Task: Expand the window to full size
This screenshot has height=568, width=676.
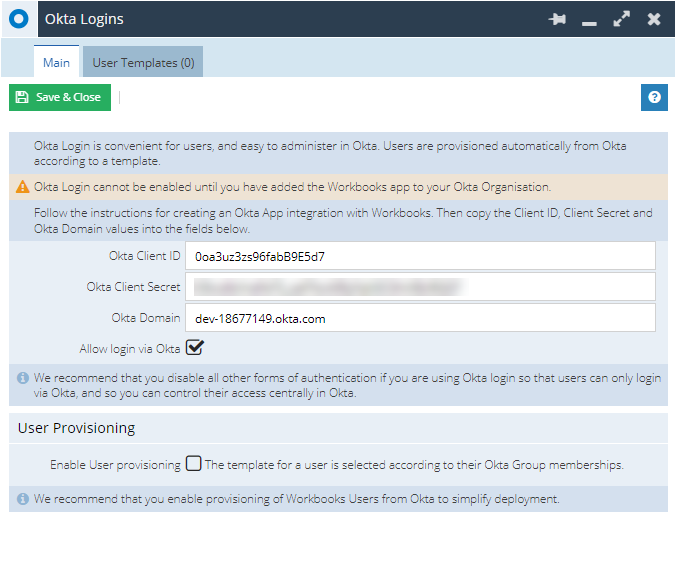Action: pyautogui.click(x=621, y=19)
